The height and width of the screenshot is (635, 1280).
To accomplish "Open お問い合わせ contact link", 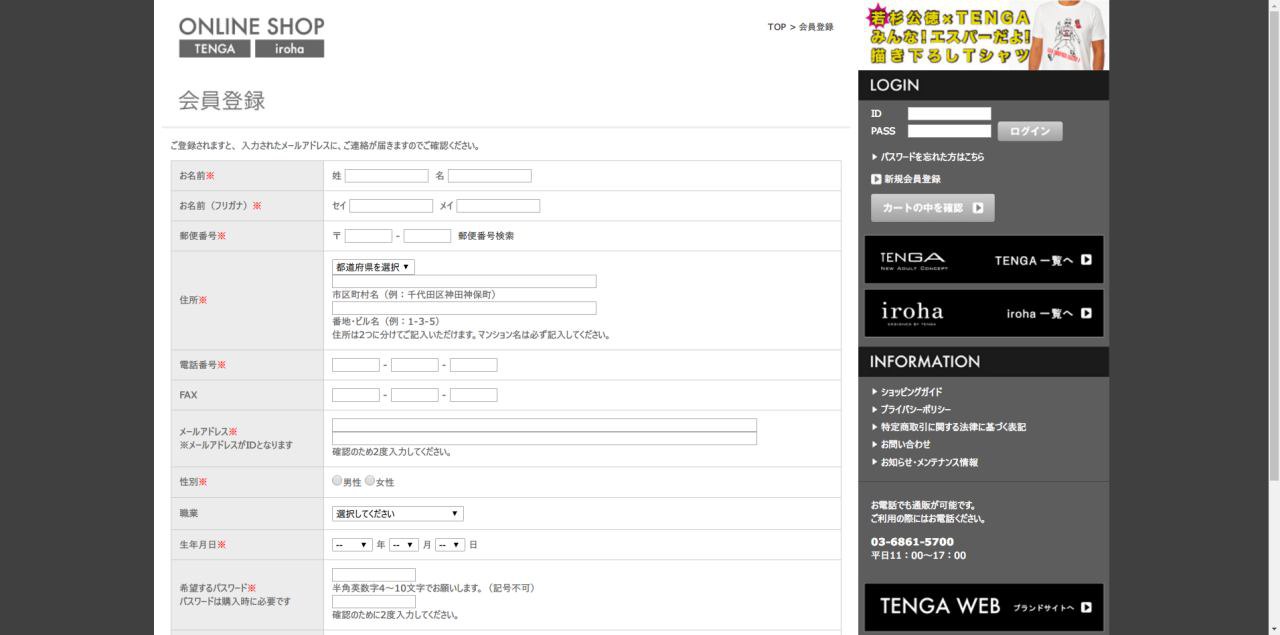I will coord(905,445).
